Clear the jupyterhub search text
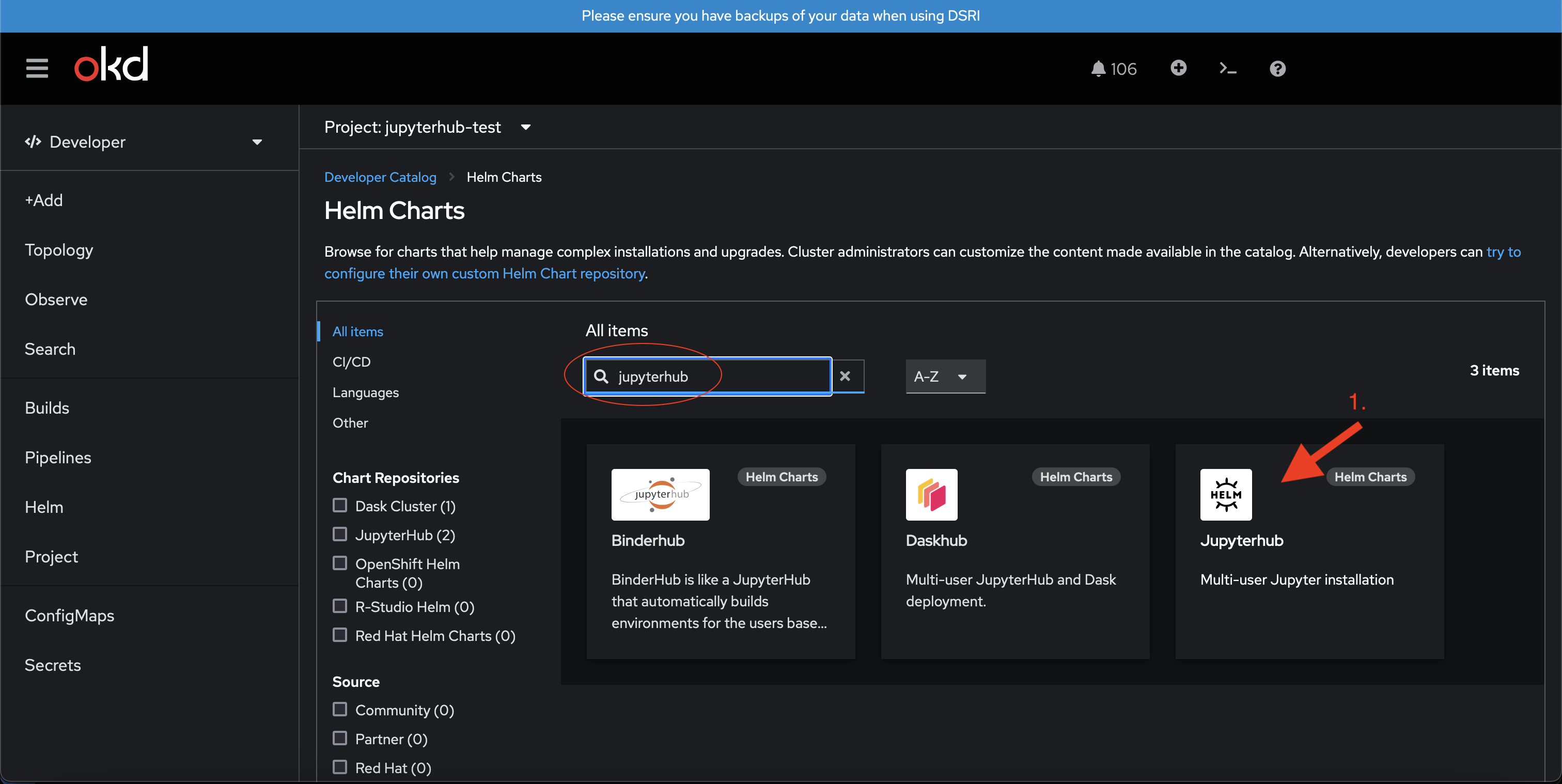 pos(845,376)
